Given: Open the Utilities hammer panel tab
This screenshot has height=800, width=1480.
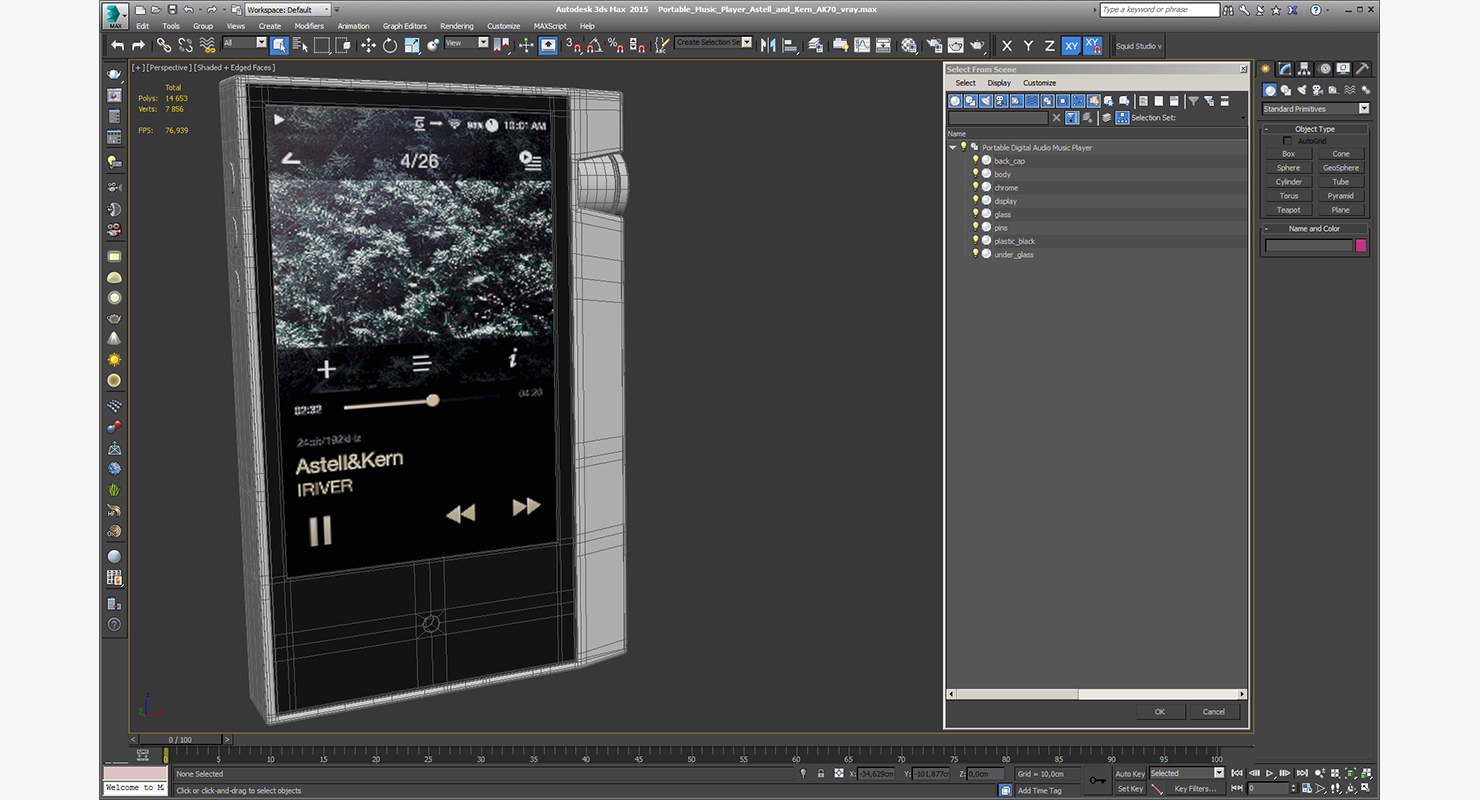Looking at the screenshot, I should 1363,69.
